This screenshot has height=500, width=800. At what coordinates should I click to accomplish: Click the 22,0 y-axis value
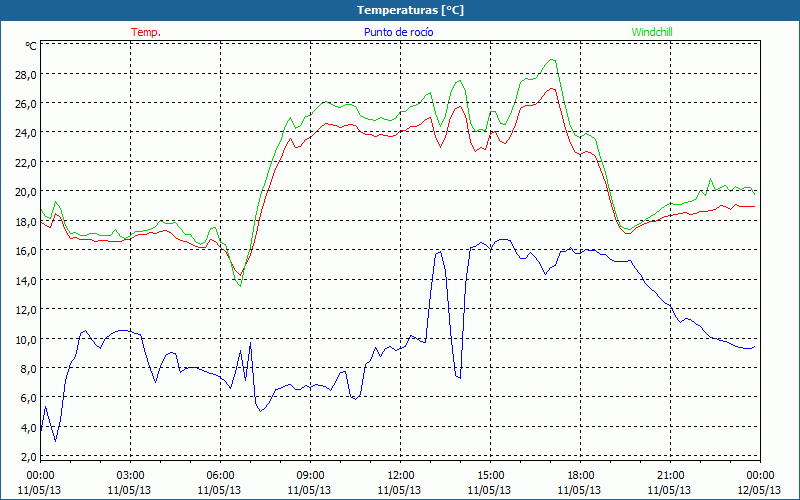click(26, 162)
